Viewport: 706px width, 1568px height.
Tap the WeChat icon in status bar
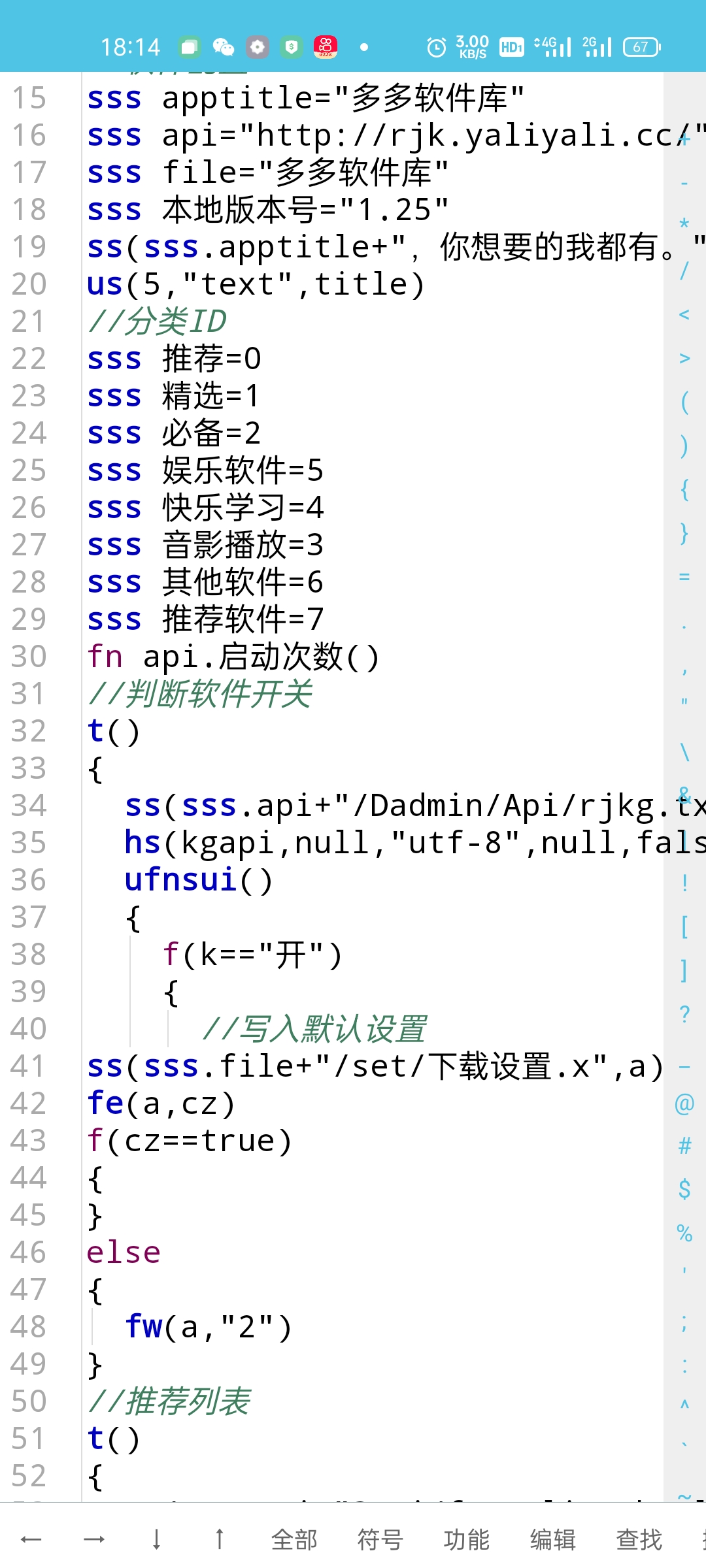click(224, 47)
